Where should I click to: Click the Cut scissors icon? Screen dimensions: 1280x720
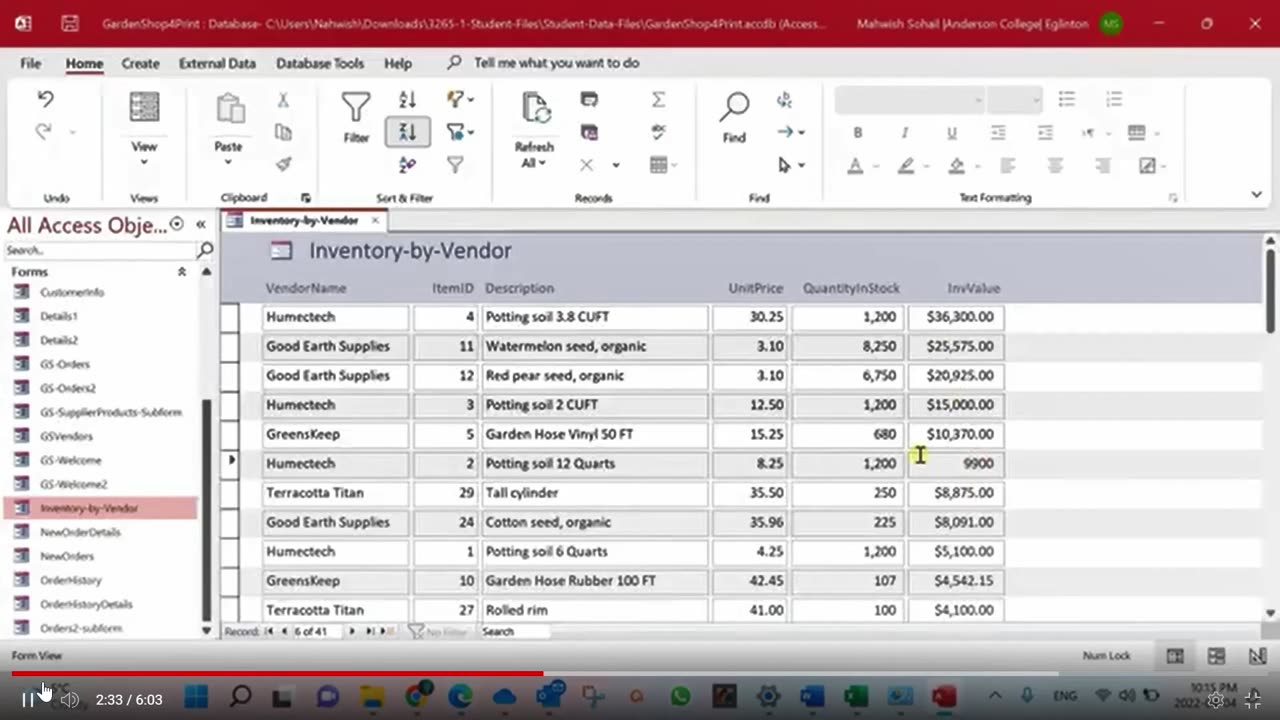(283, 100)
